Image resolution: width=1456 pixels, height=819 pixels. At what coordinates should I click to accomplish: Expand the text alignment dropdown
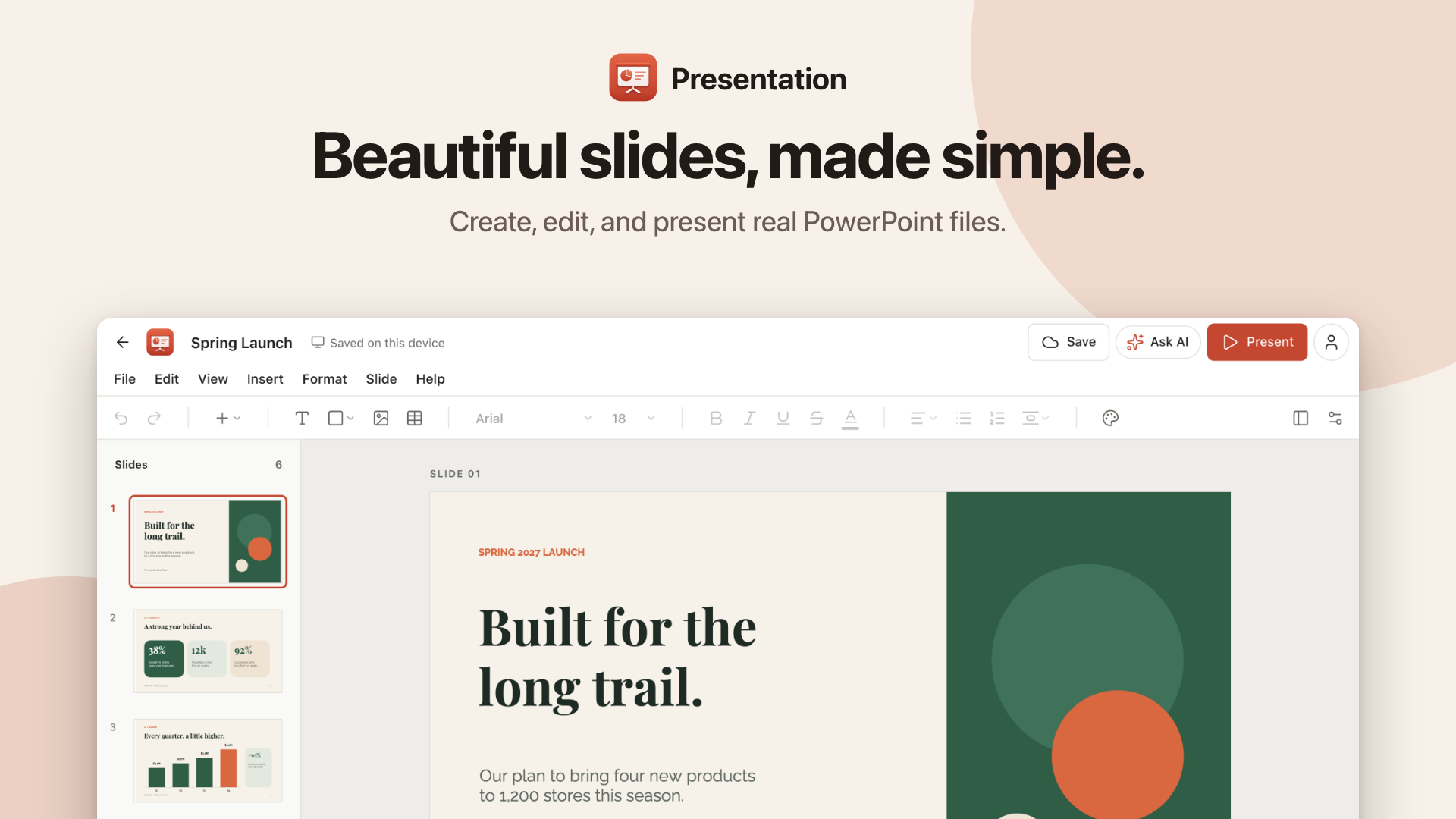(x=923, y=418)
